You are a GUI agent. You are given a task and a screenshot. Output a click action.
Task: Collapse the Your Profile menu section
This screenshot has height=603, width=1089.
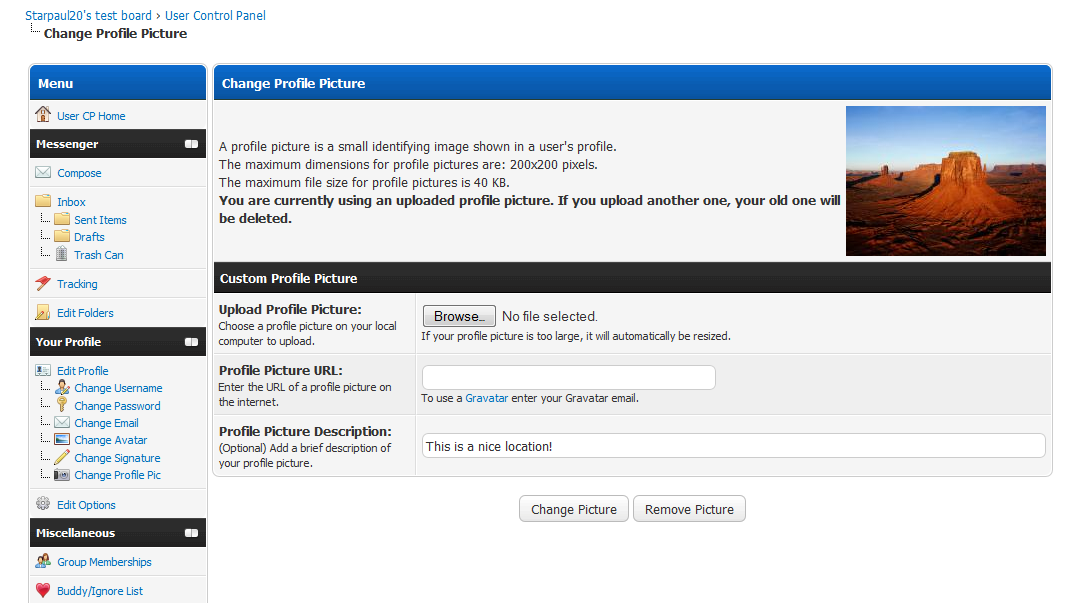191,342
